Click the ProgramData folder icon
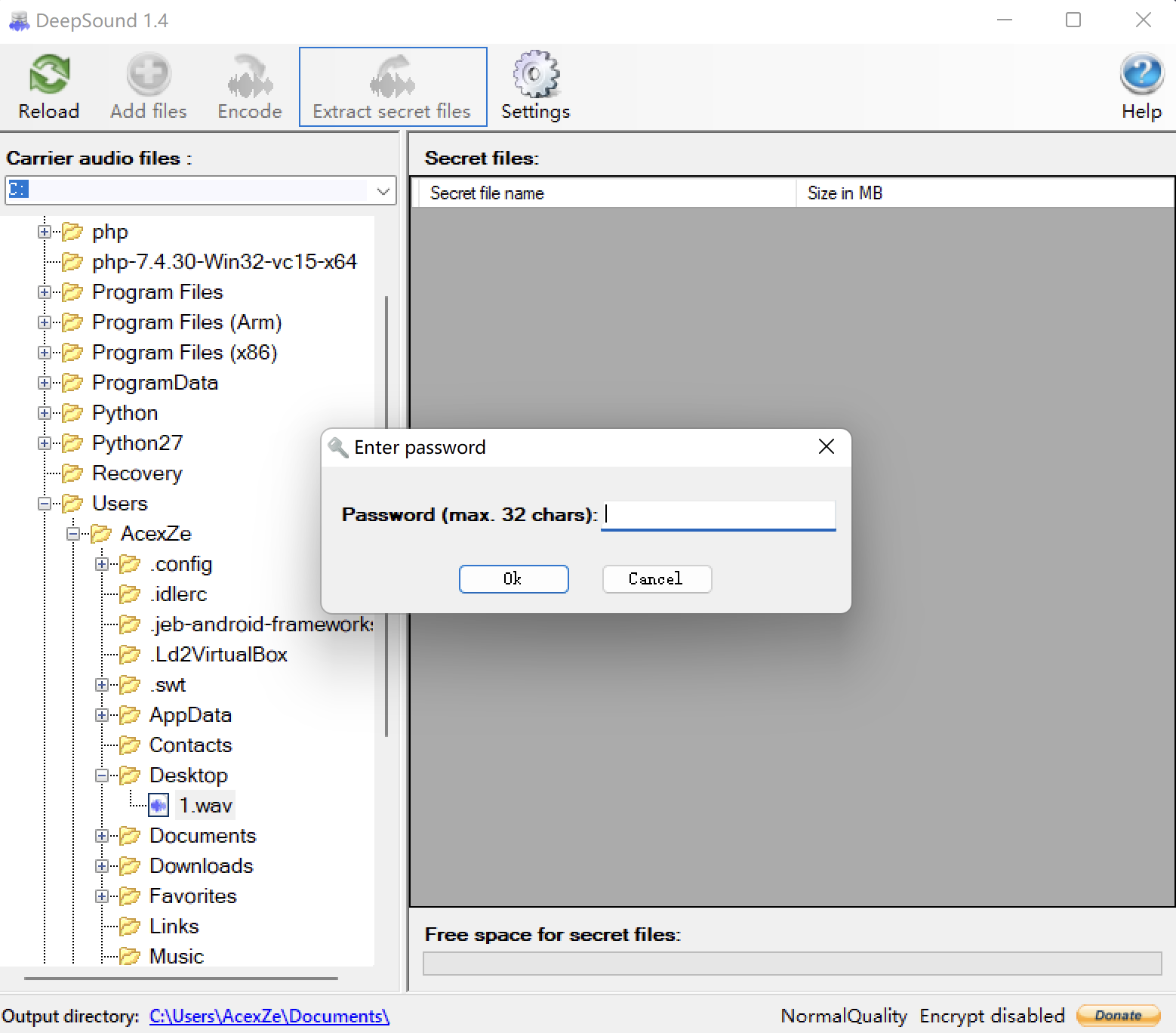1176x1033 pixels. (x=72, y=383)
